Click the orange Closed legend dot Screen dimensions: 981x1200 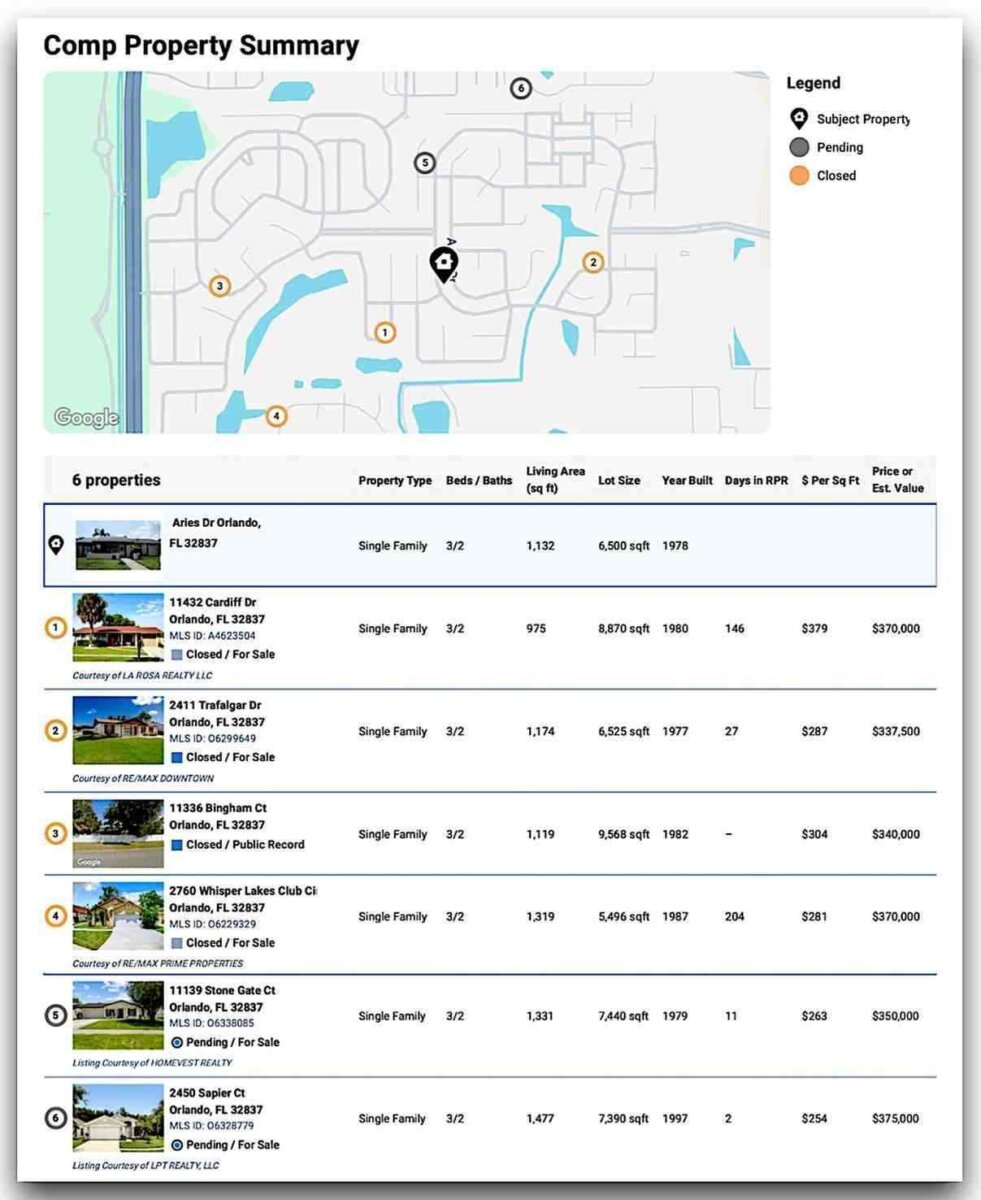coord(799,175)
